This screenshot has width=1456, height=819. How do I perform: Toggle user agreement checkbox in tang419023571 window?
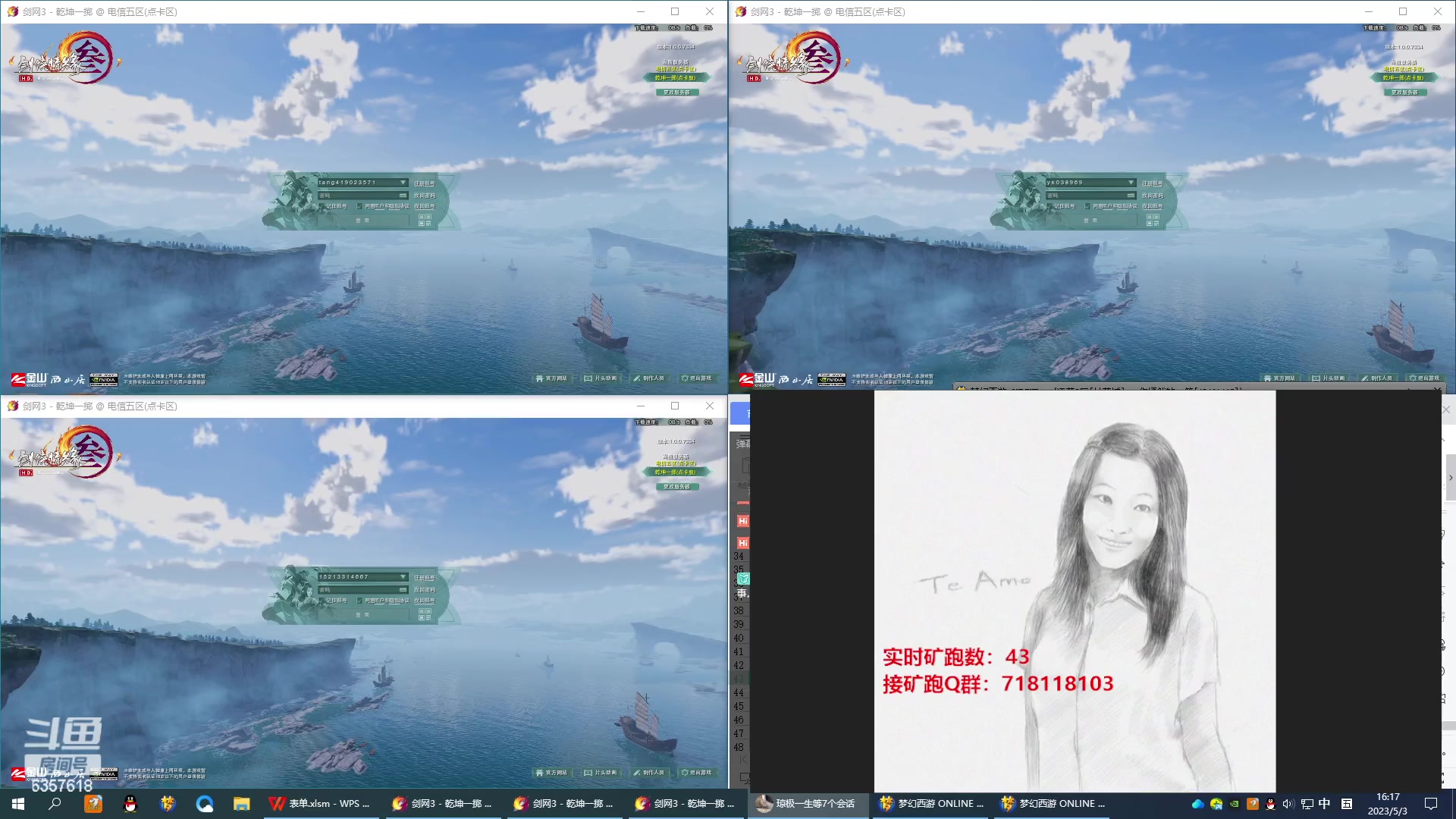[x=359, y=206]
